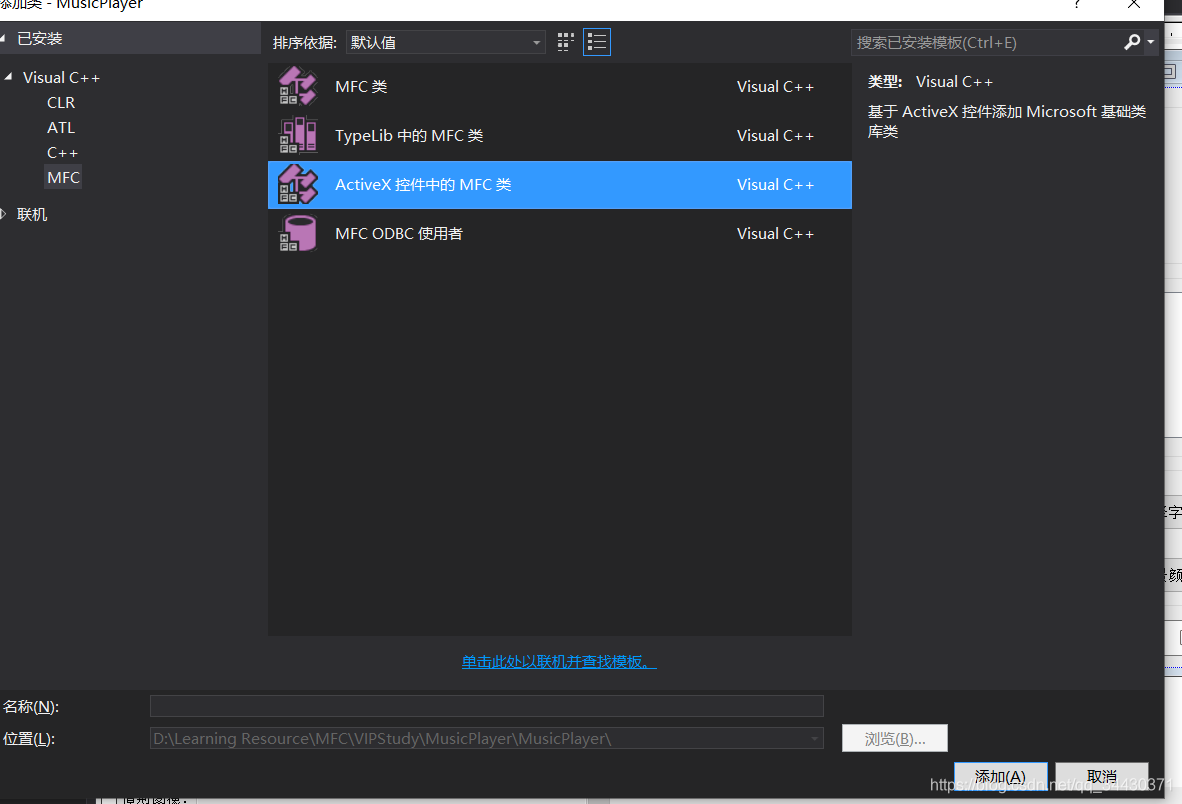Collapse the Visual C++ tree node

[x=8, y=77]
